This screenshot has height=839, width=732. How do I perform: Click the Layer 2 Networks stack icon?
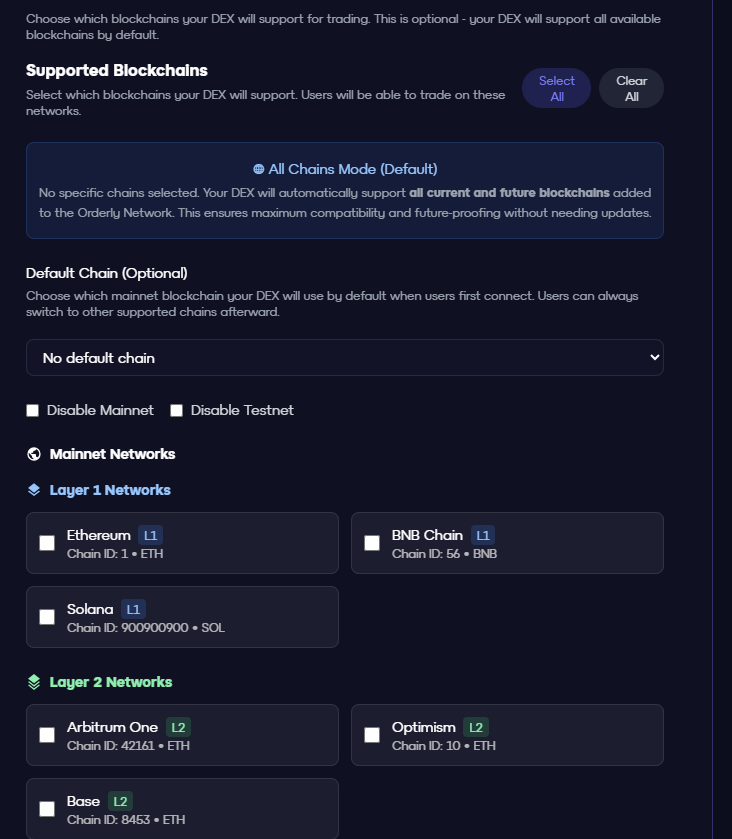click(34, 682)
